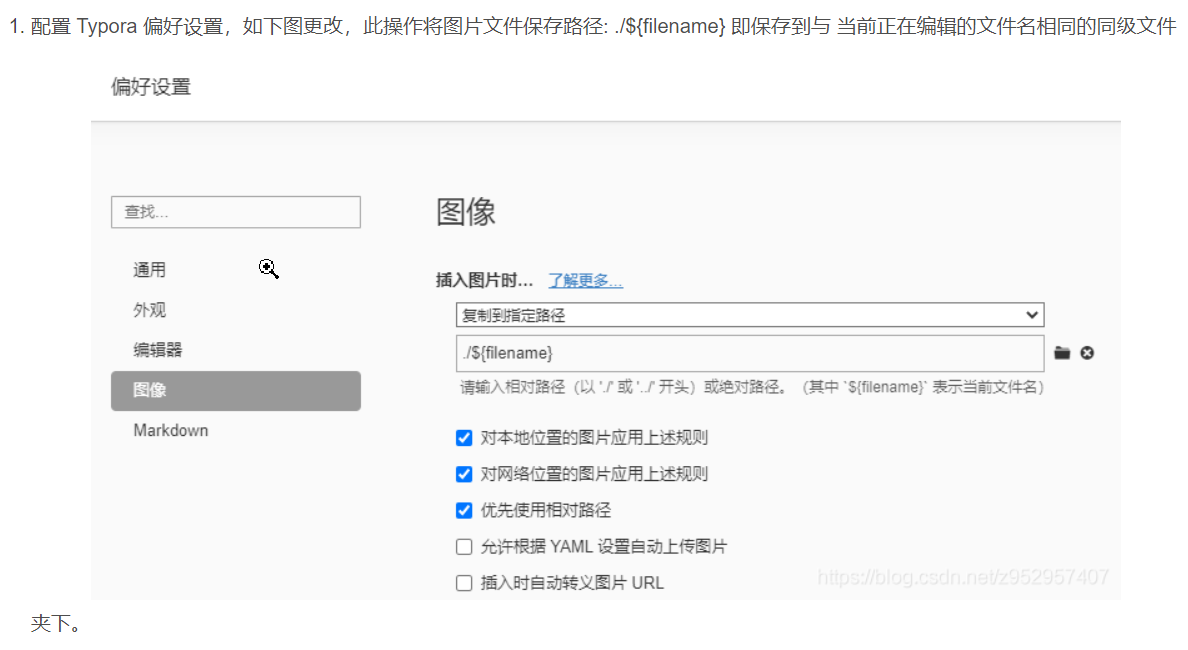1188x650 pixels.
Task: Uncheck apply rules to local images checkbox
Action: click(x=464, y=438)
